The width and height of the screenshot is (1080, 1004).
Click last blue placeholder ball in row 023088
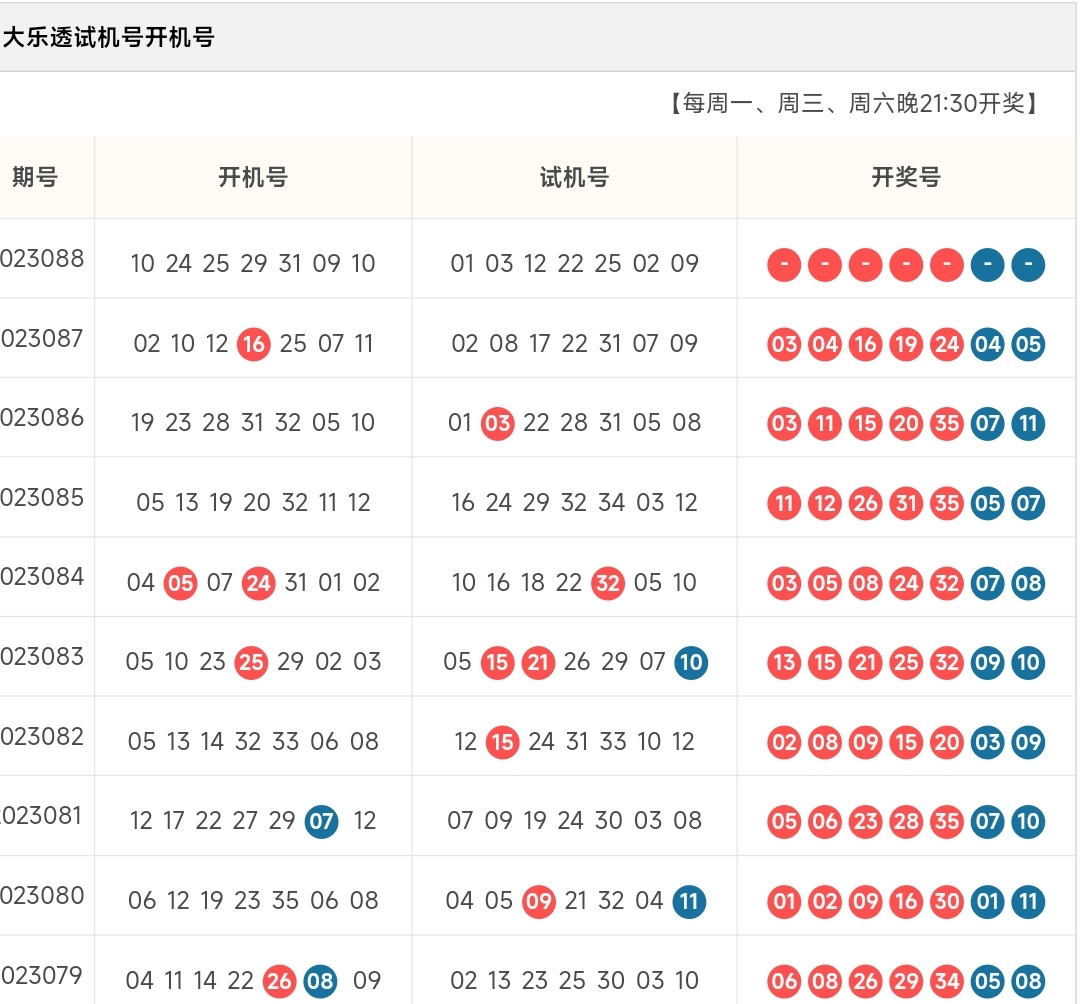1028,264
